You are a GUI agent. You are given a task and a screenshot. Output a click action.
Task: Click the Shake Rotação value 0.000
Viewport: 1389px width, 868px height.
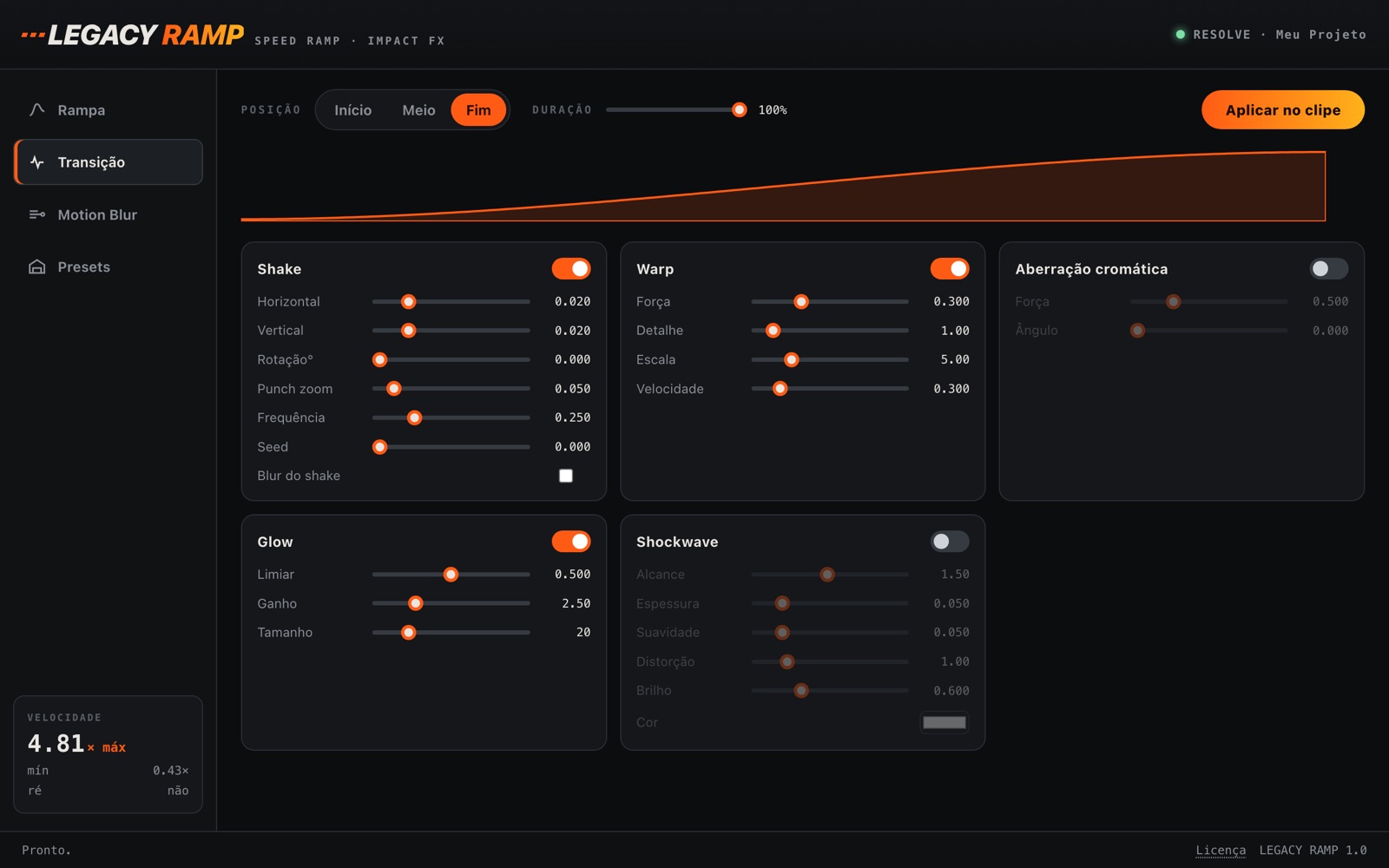pyautogui.click(x=572, y=359)
